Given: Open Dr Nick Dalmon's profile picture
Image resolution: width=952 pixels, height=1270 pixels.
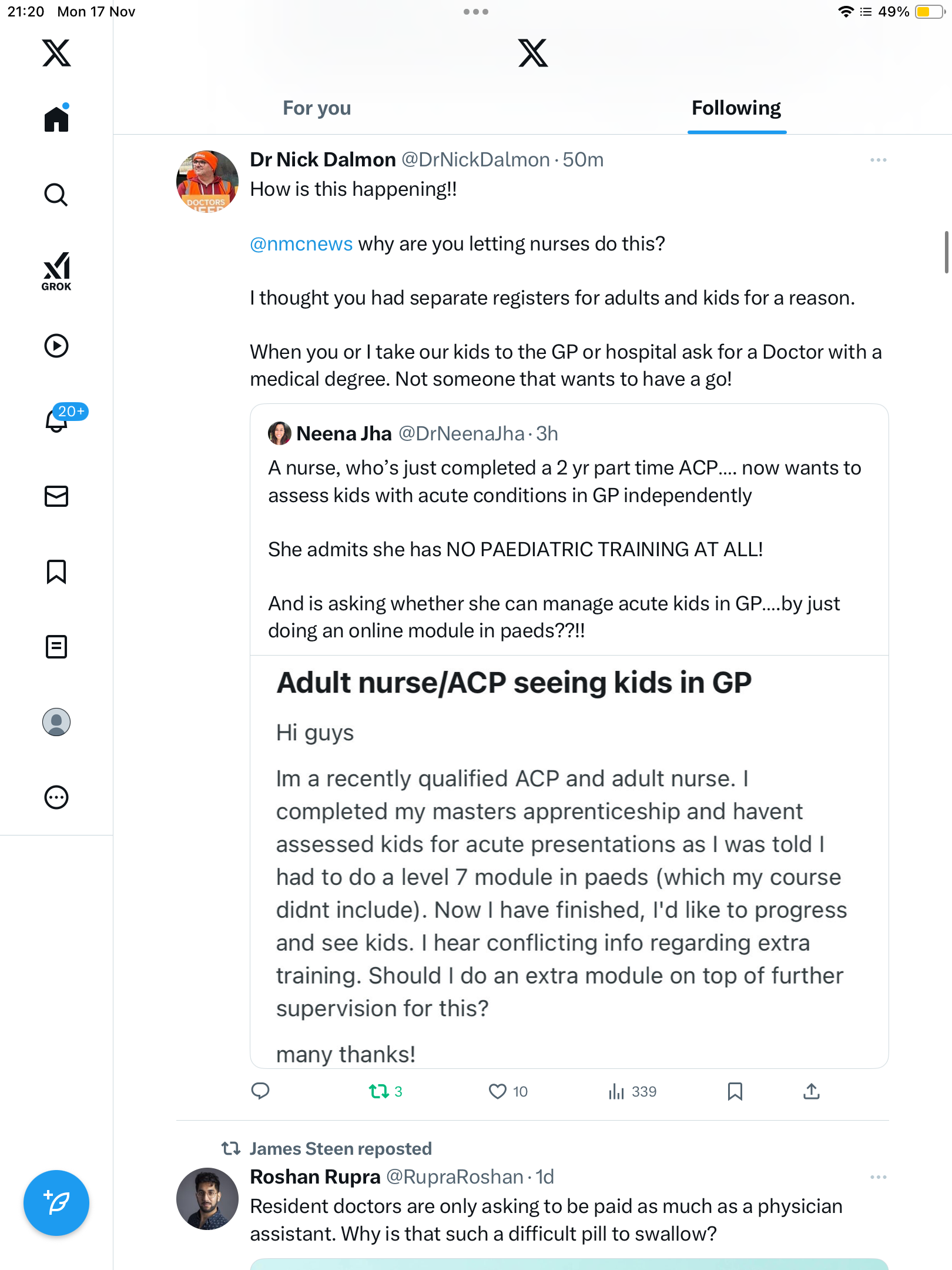Looking at the screenshot, I should pyautogui.click(x=207, y=181).
